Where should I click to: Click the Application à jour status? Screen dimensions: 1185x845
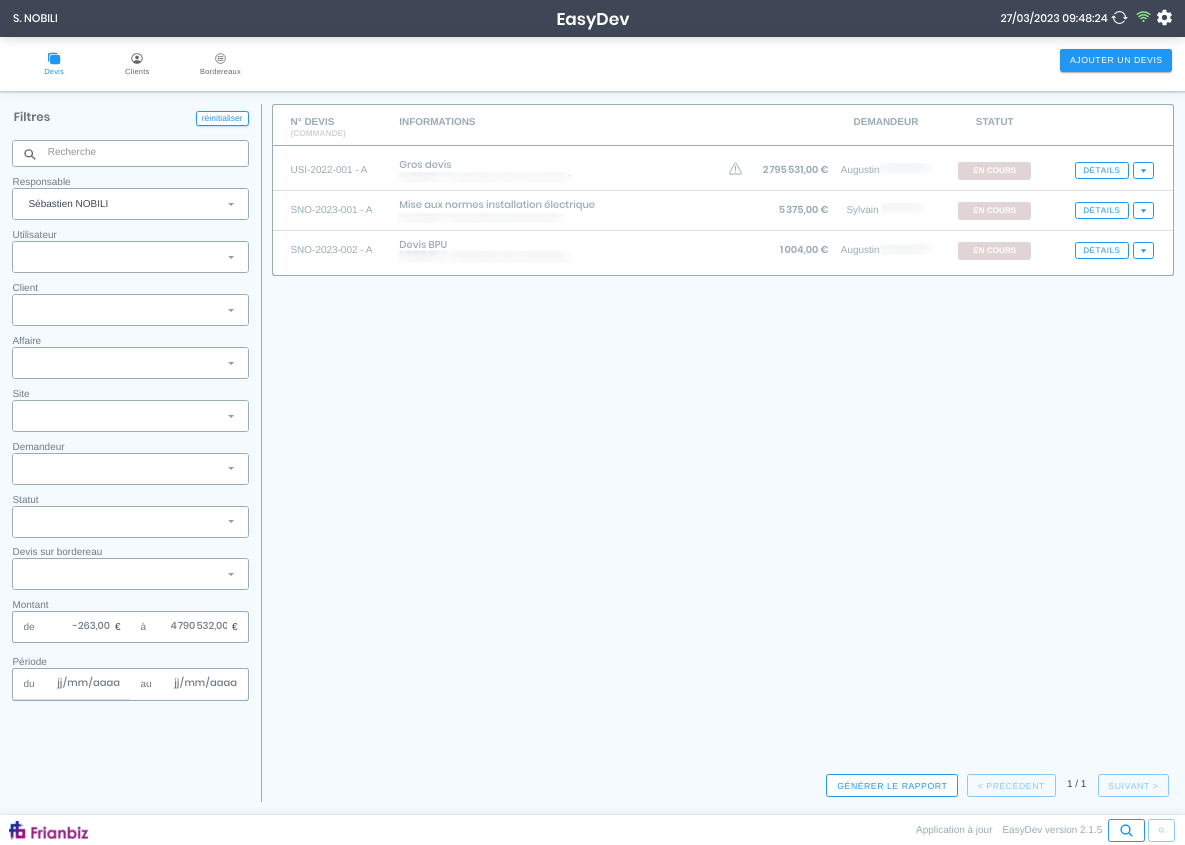954,830
